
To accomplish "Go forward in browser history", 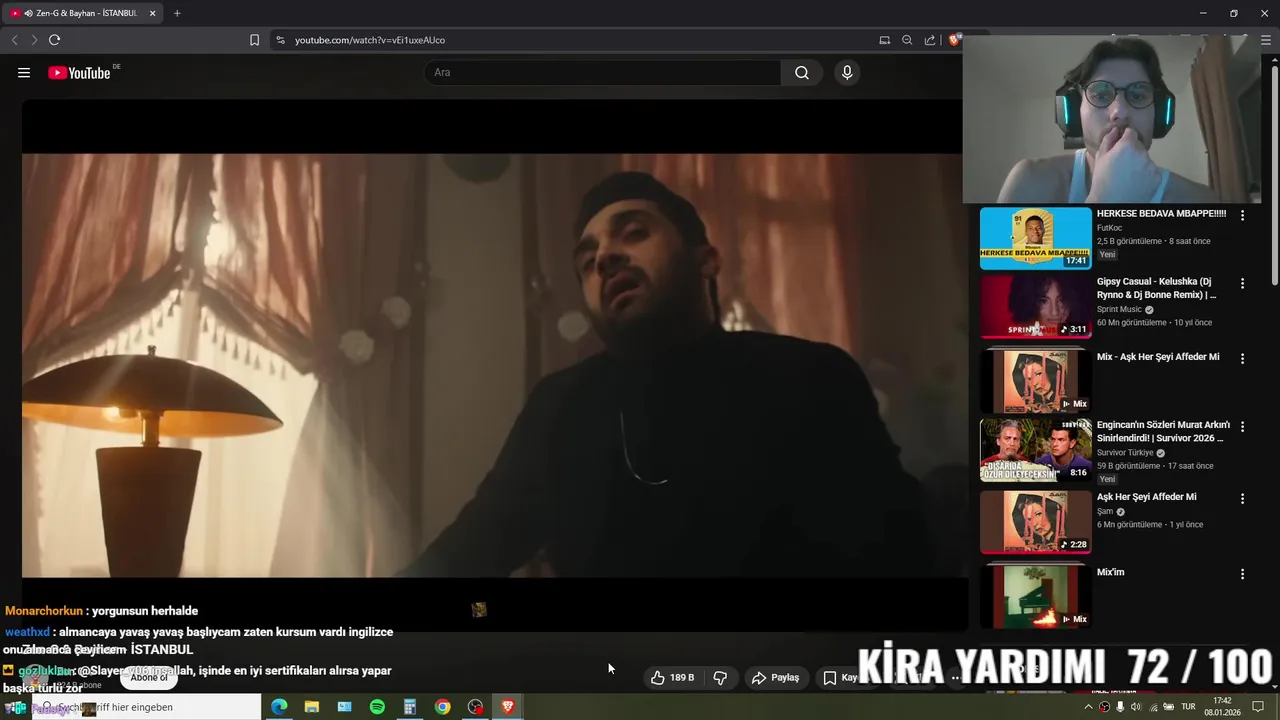I will click(34, 40).
